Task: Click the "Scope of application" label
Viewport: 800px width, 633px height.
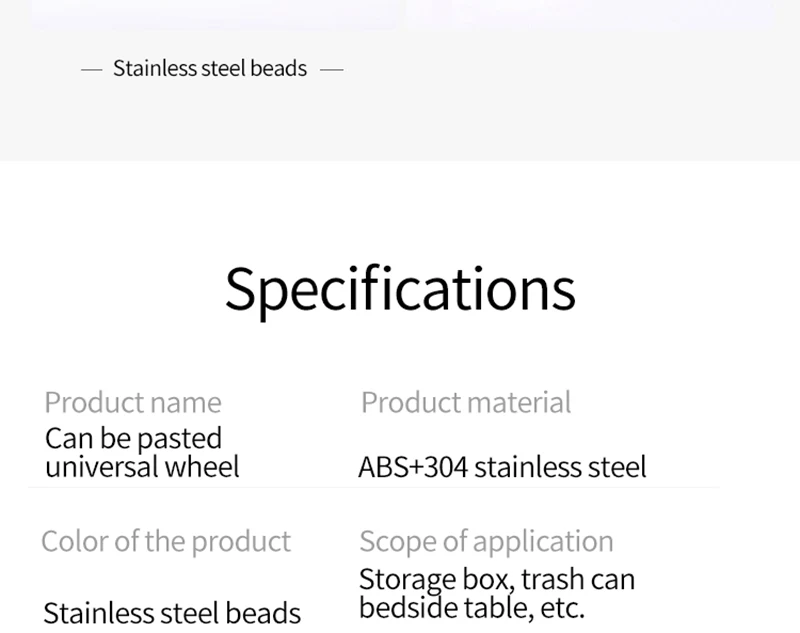Action: (486, 541)
